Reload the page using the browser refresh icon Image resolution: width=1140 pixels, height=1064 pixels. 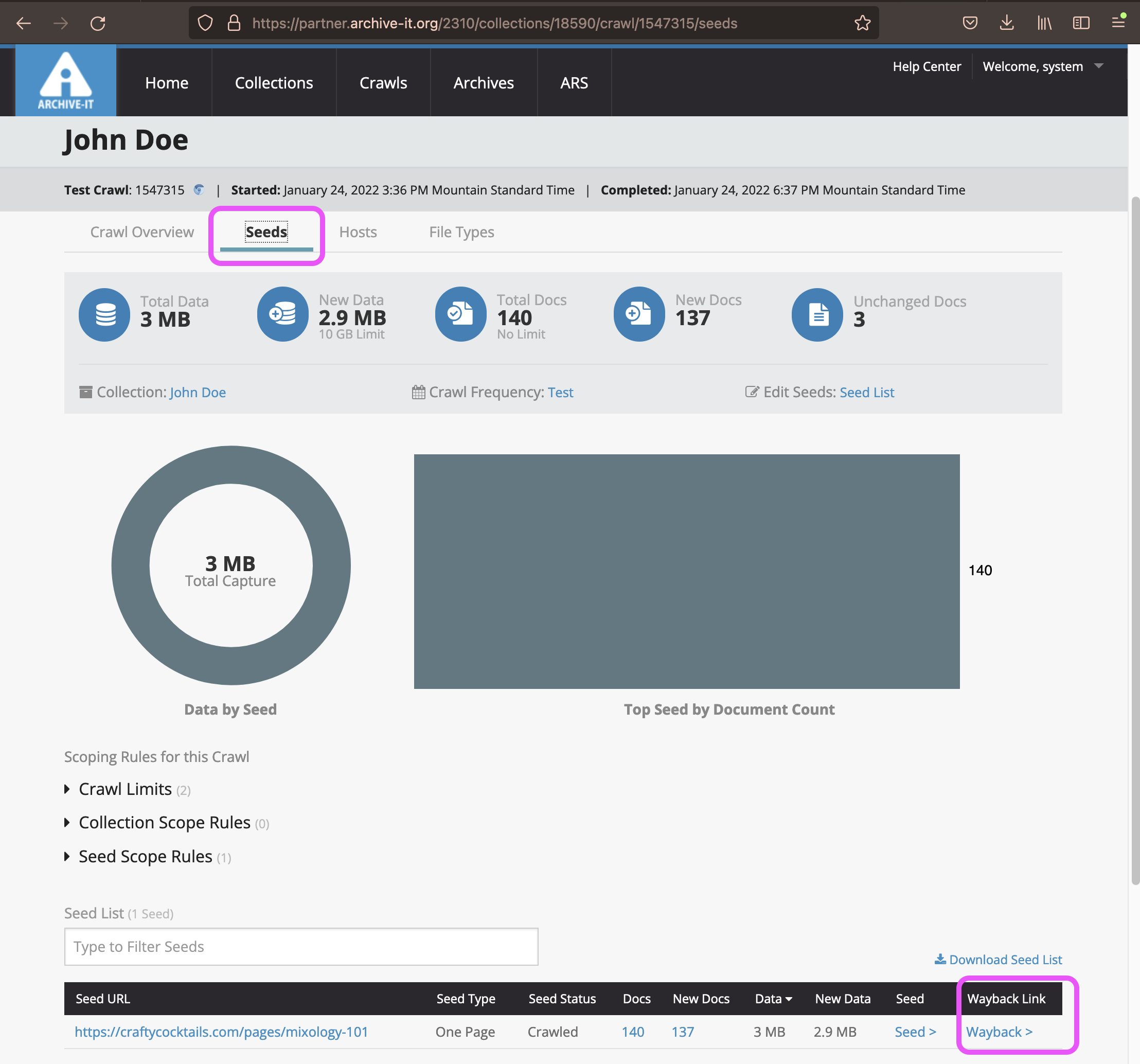coord(98,23)
